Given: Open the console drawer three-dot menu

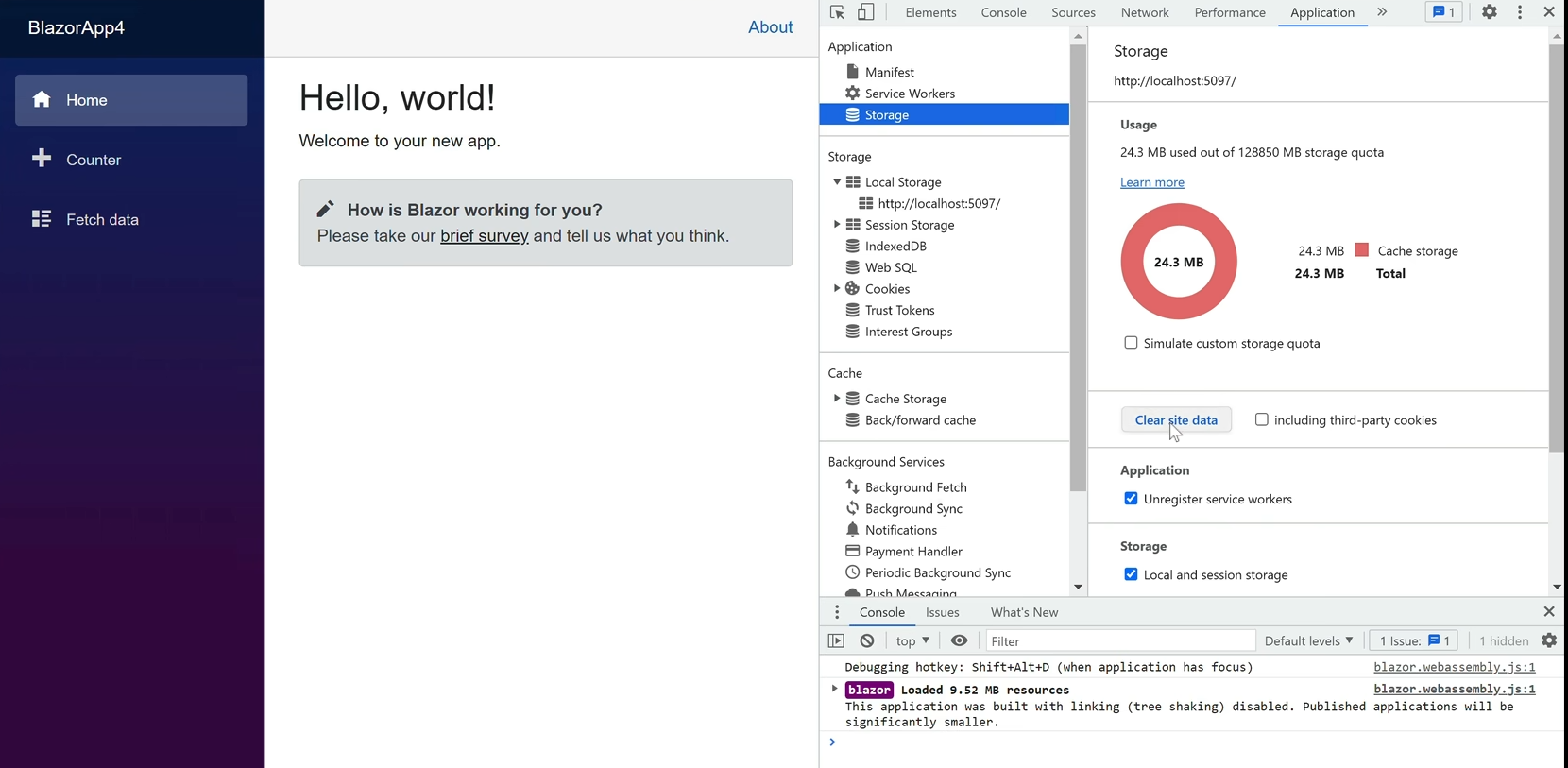Looking at the screenshot, I should click(x=836, y=612).
